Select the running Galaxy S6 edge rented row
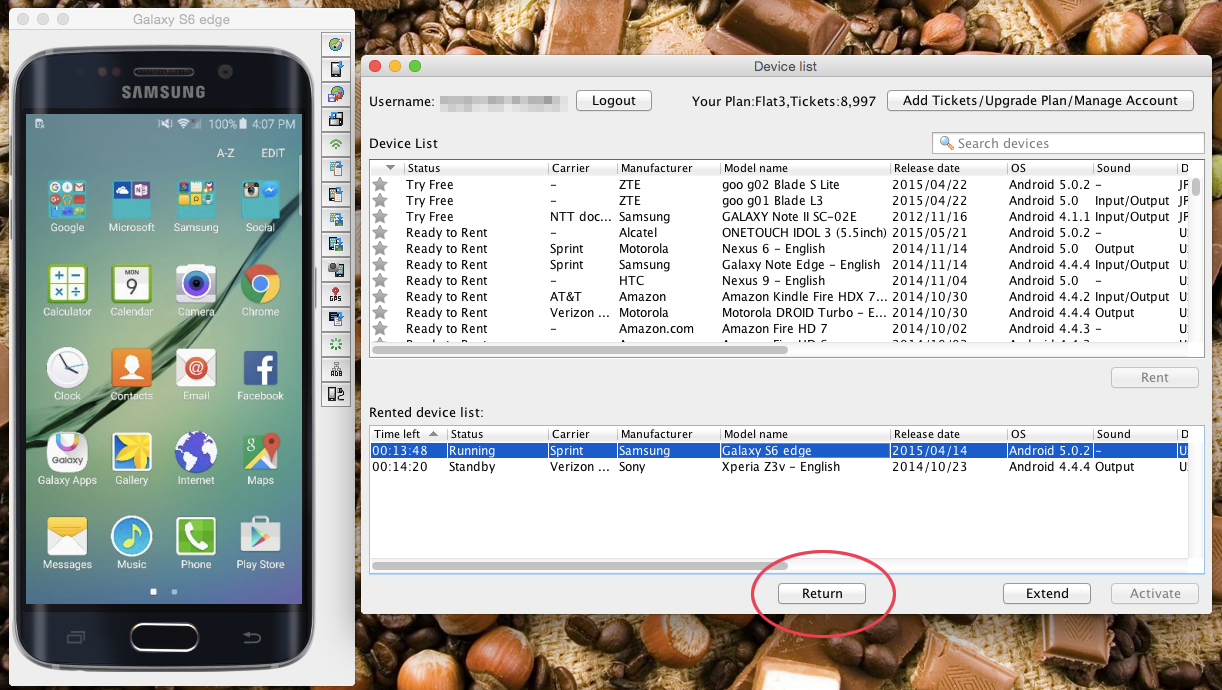1222x690 pixels. [780, 451]
